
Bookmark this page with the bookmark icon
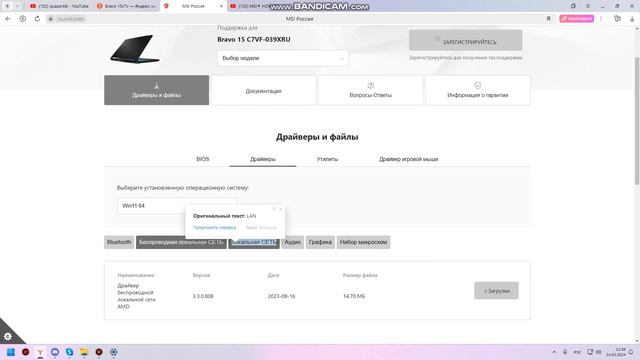[x=549, y=19]
